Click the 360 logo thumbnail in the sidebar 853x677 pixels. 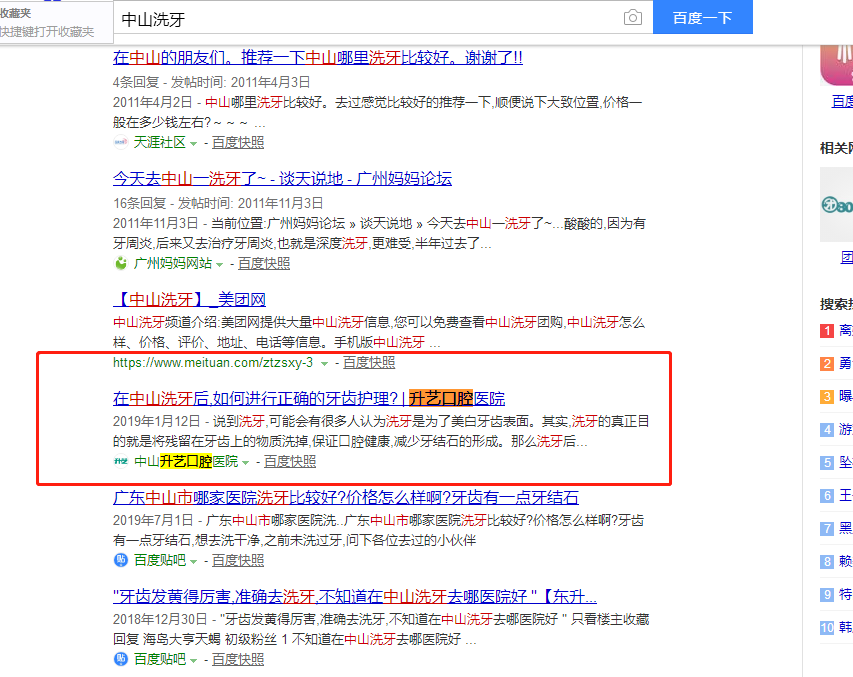coord(837,205)
